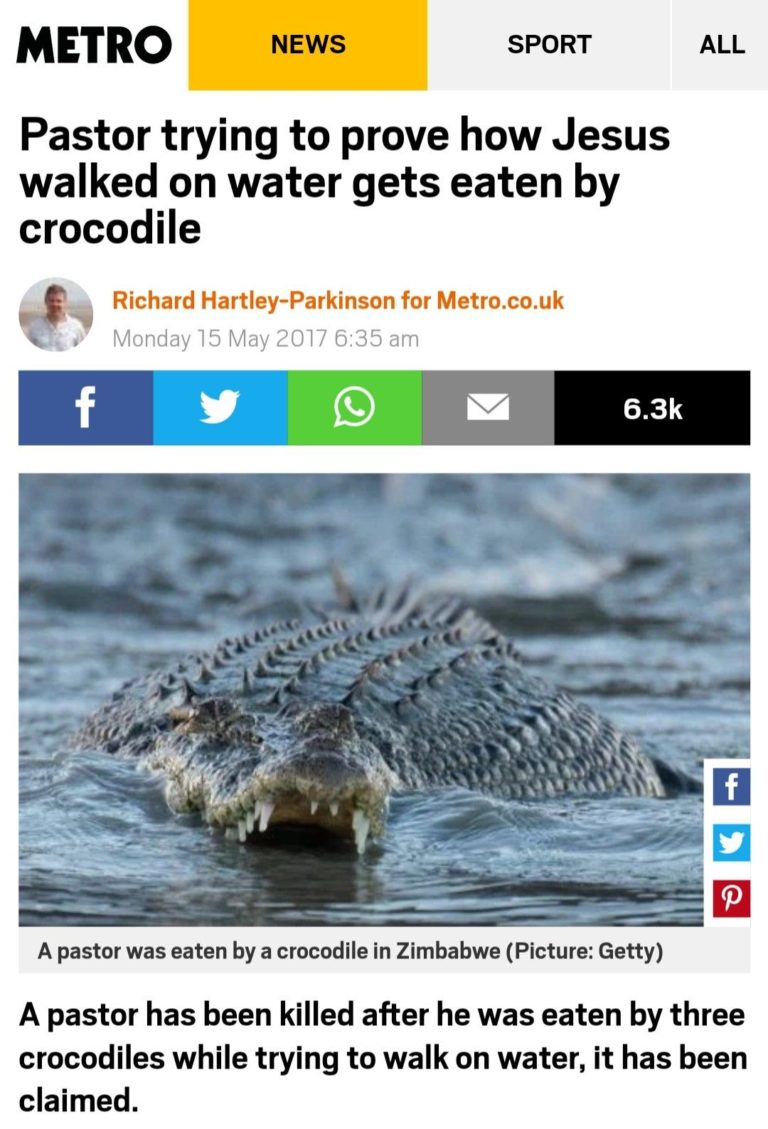Share article by email envelope icon
The width and height of the screenshot is (768, 1129).
488,408
